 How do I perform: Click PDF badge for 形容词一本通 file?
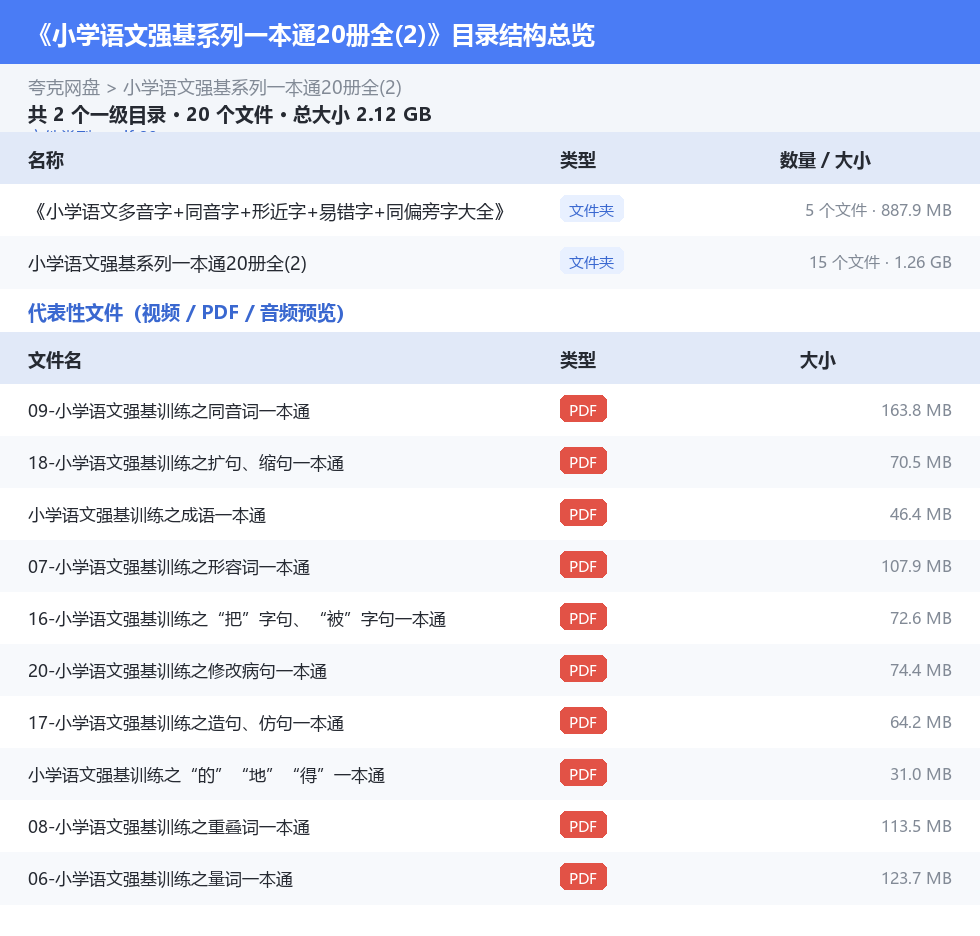coord(583,565)
